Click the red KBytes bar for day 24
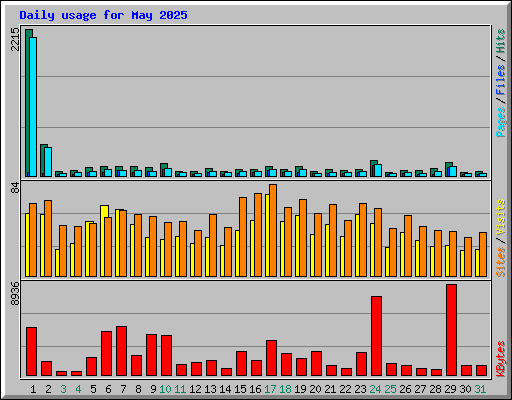The height and width of the screenshot is (400, 512). point(376,336)
